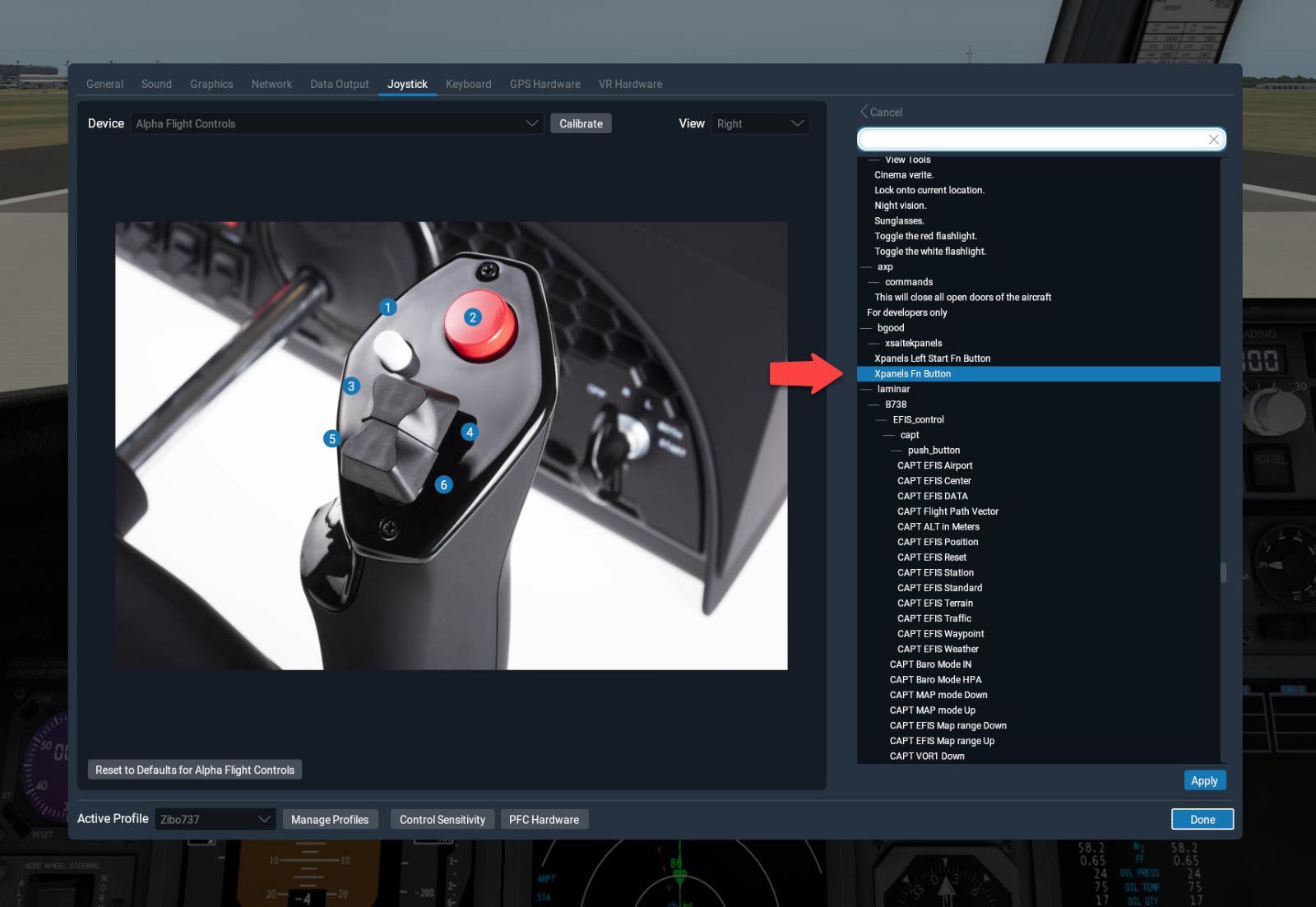Switch to the Keyboard tab
1316x907 pixels.
(468, 84)
